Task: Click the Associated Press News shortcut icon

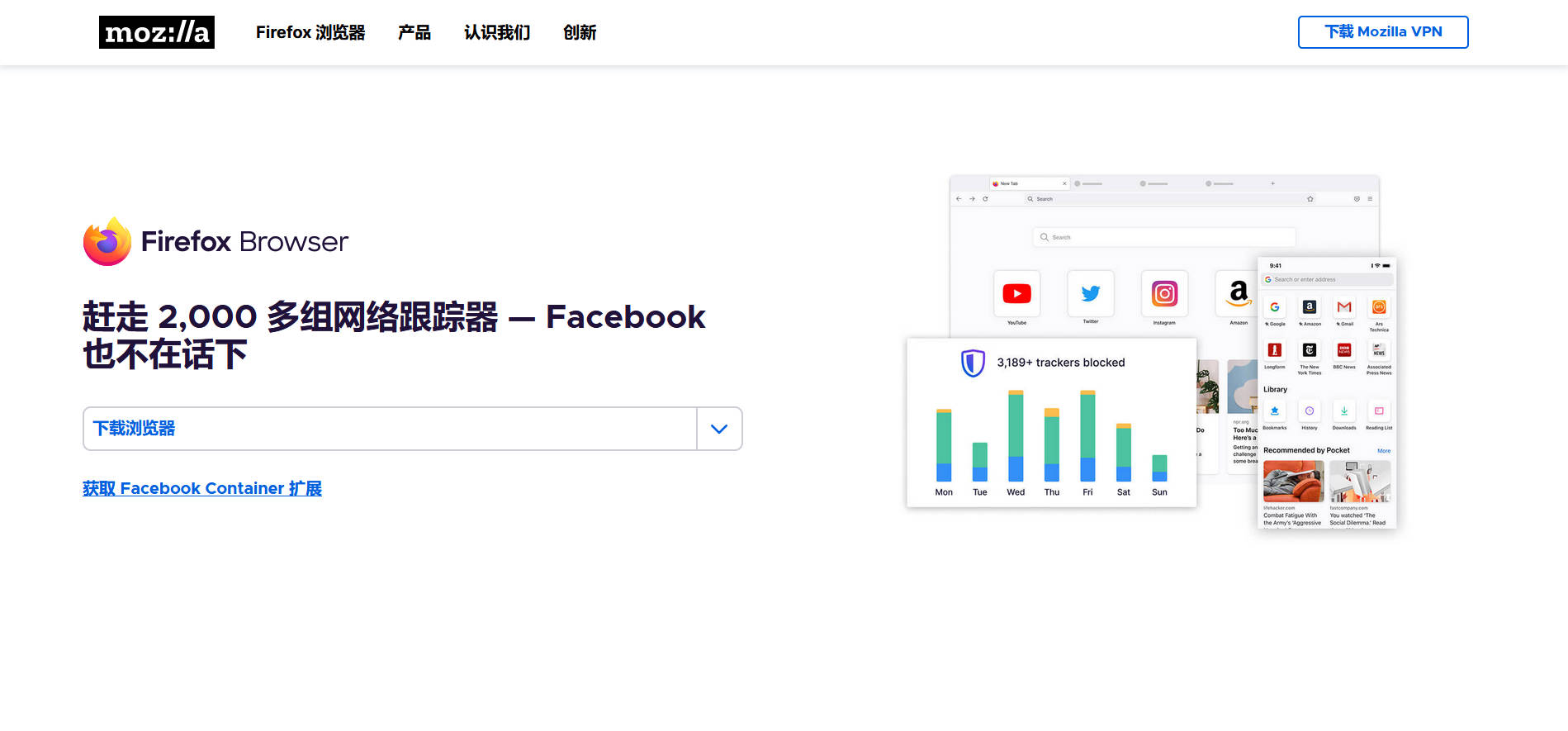Action: point(1379,350)
